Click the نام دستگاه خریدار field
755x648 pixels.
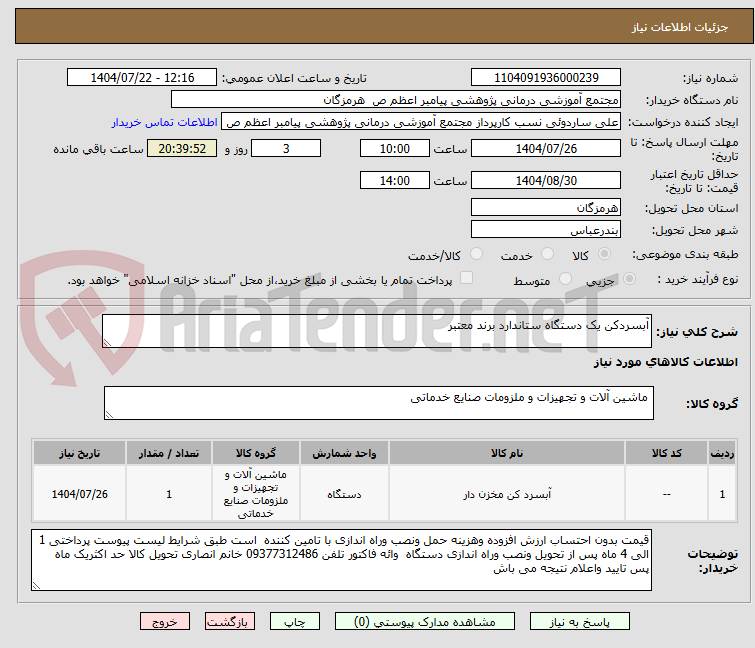[x=396, y=100]
